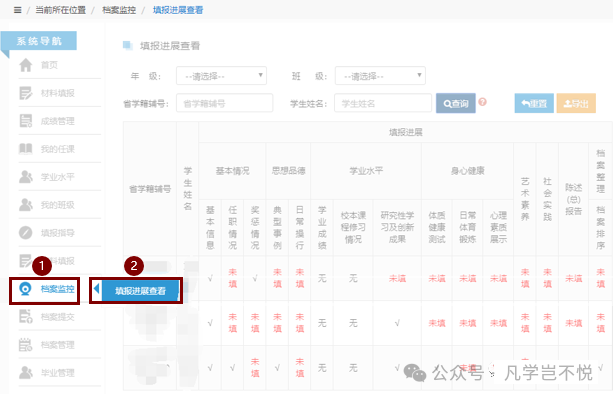
Task: Click second row 研究性学习 checkmark cell
Action: tap(397, 323)
